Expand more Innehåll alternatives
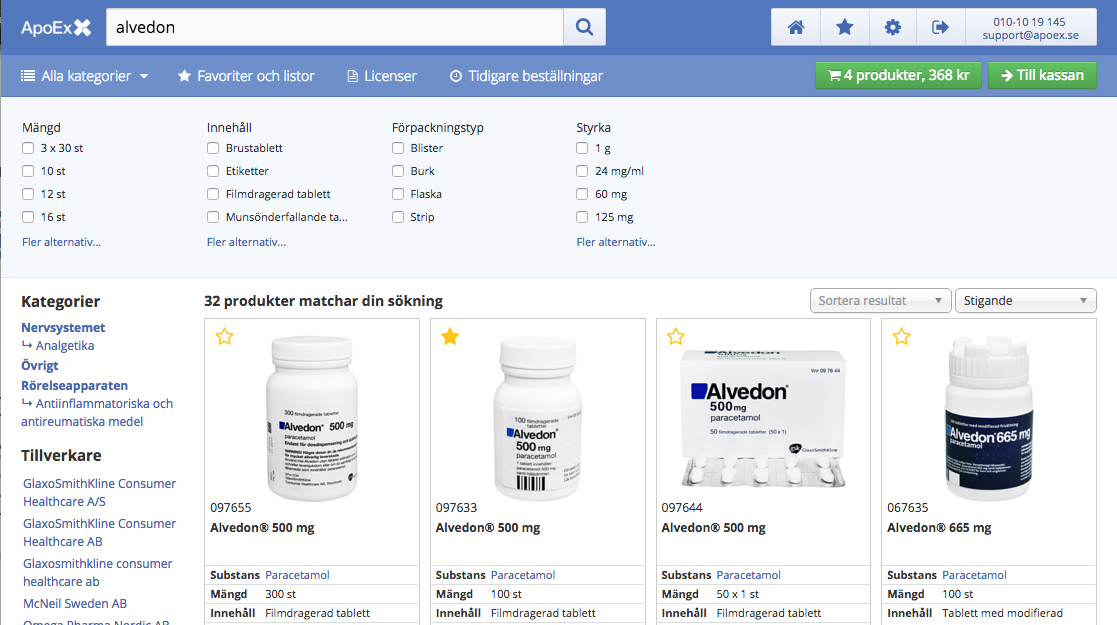1117x625 pixels. point(246,242)
